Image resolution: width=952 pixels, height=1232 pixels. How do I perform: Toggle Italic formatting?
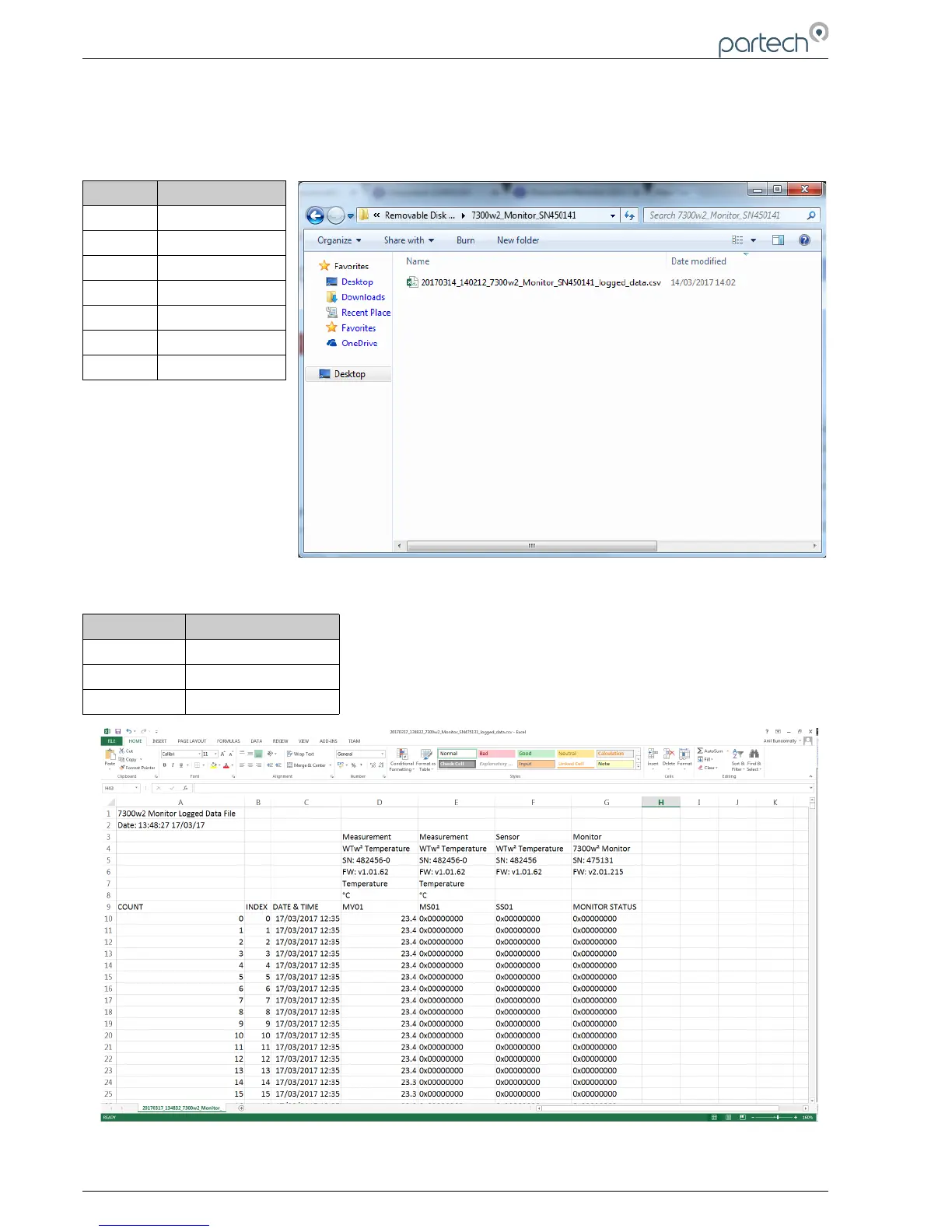pyautogui.click(x=173, y=765)
